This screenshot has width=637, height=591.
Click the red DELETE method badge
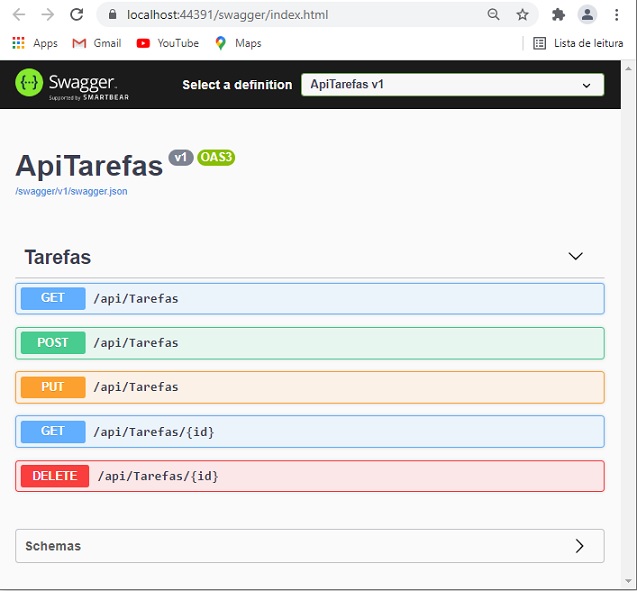pyautogui.click(x=54, y=476)
